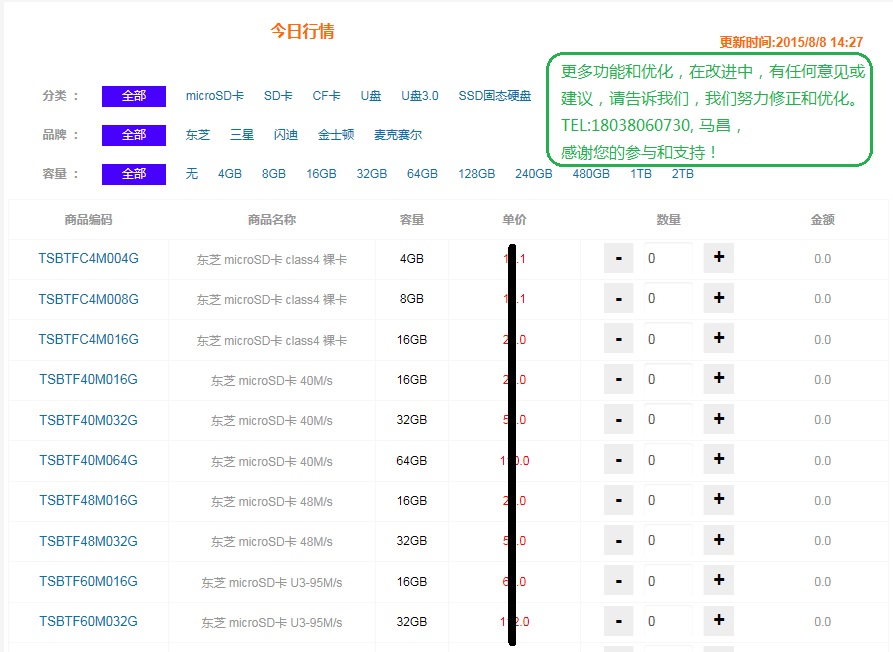Increase quantity for TSBTF40M064G
This screenshot has height=652, width=893.
click(718, 460)
